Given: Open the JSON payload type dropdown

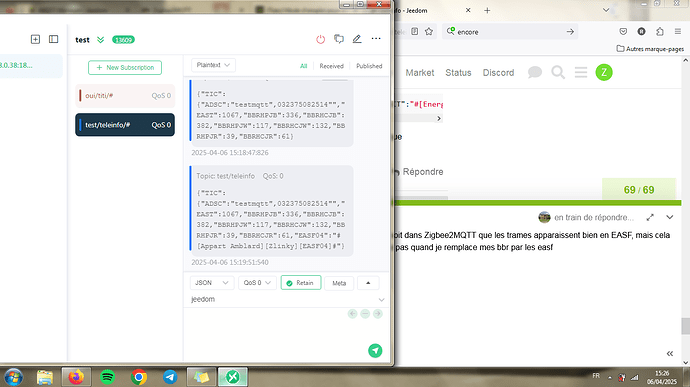Looking at the screenshot, I should (x=212, y=283).
